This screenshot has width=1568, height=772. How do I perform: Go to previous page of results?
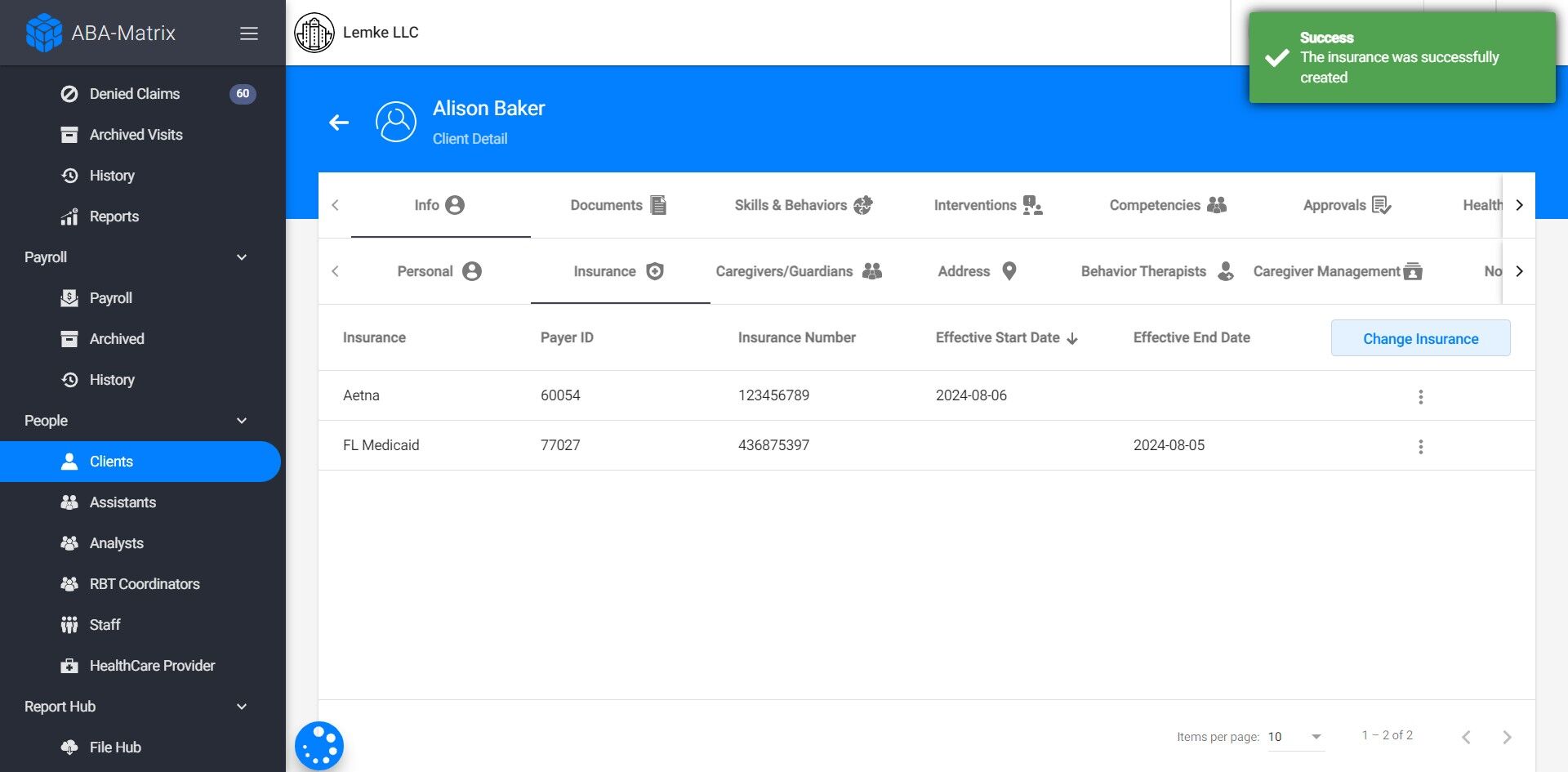[1466, 737]
